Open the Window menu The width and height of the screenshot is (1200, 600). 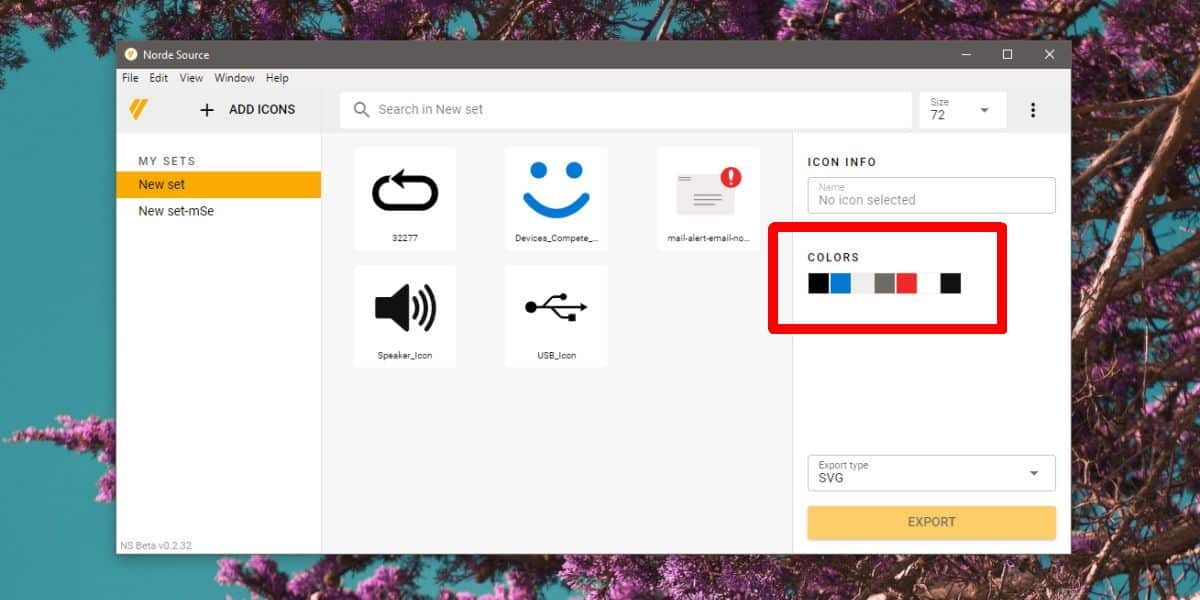234,78
